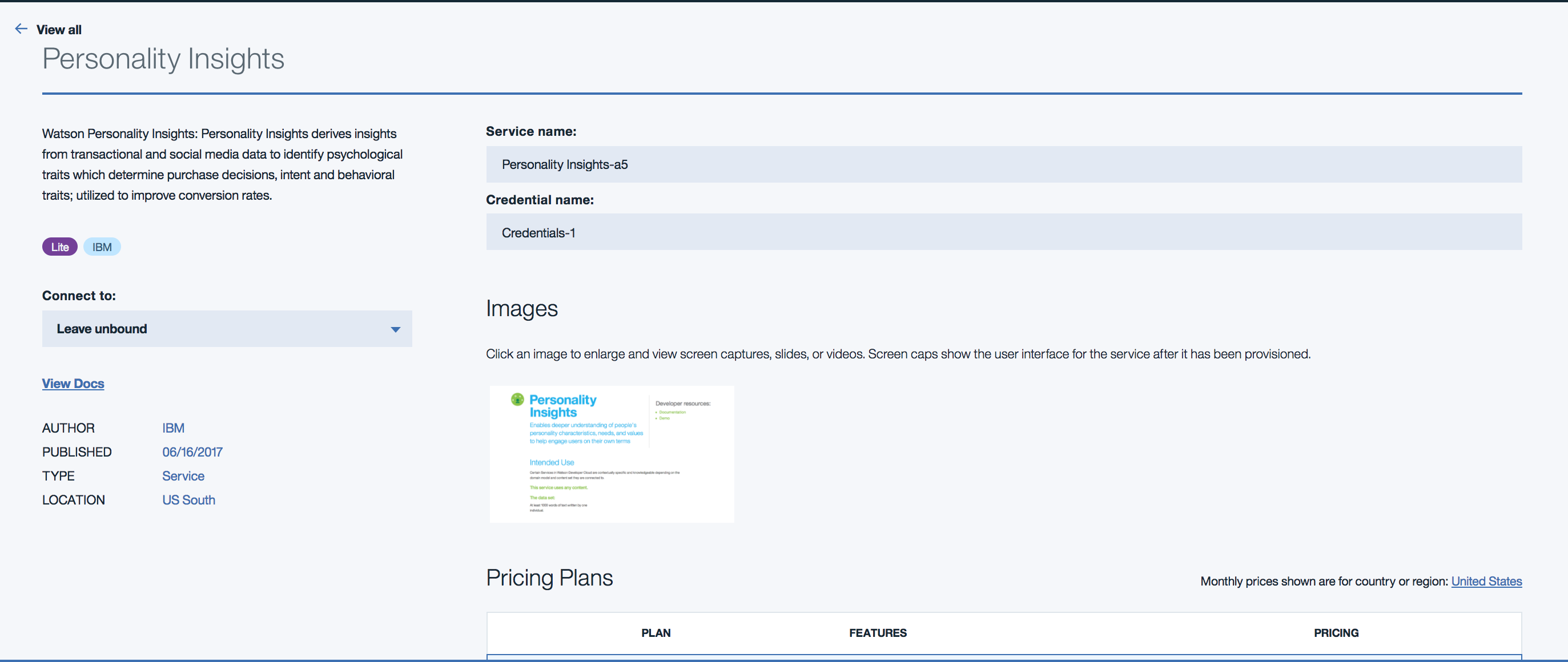Image resolution: width=1568 pixels, height=662 pixels.
Task: Click the Personality Insights page heading
Action: point(163,59)
